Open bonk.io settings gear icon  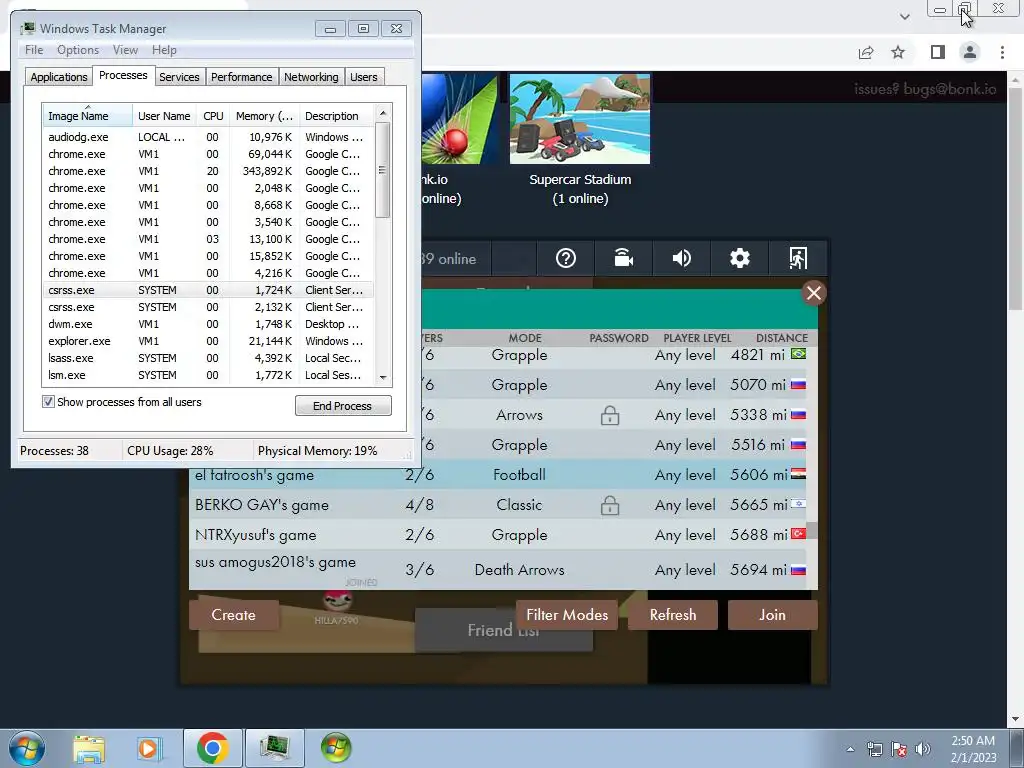(x=739, y=259)
